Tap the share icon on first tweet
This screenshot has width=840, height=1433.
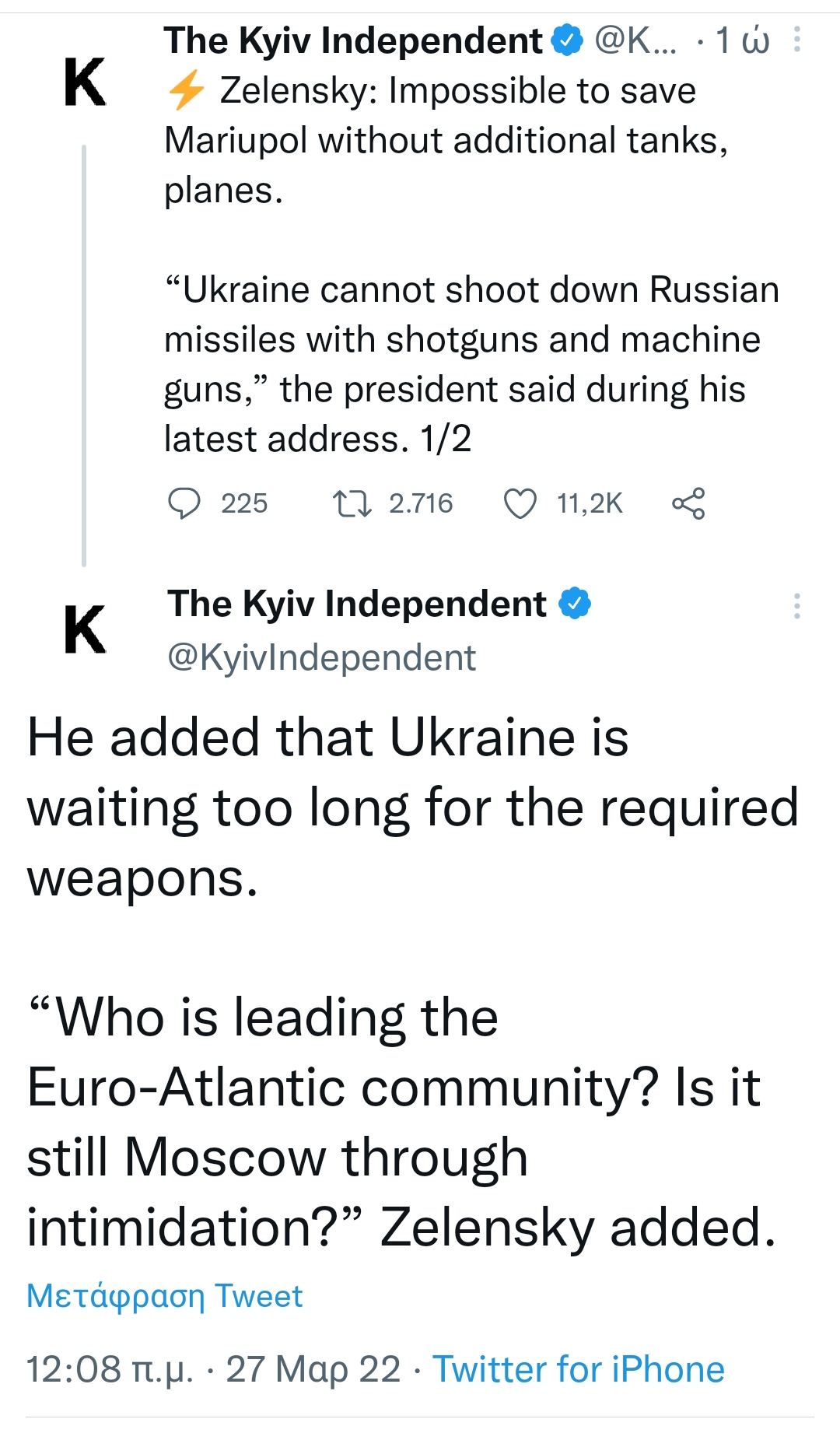(x=688, y=503)
